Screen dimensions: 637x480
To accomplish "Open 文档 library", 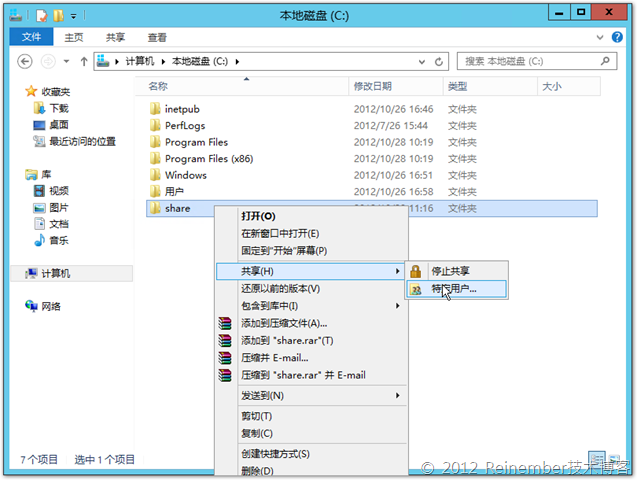I will point(59,224).
